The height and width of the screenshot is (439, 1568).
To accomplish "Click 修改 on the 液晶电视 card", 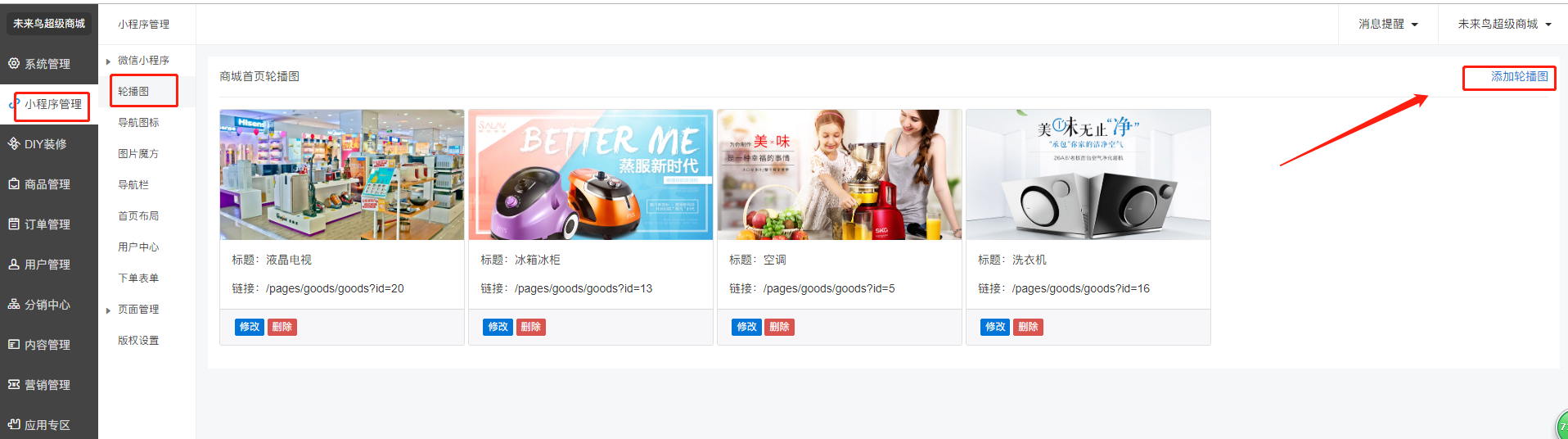I will tap(250, 327).
